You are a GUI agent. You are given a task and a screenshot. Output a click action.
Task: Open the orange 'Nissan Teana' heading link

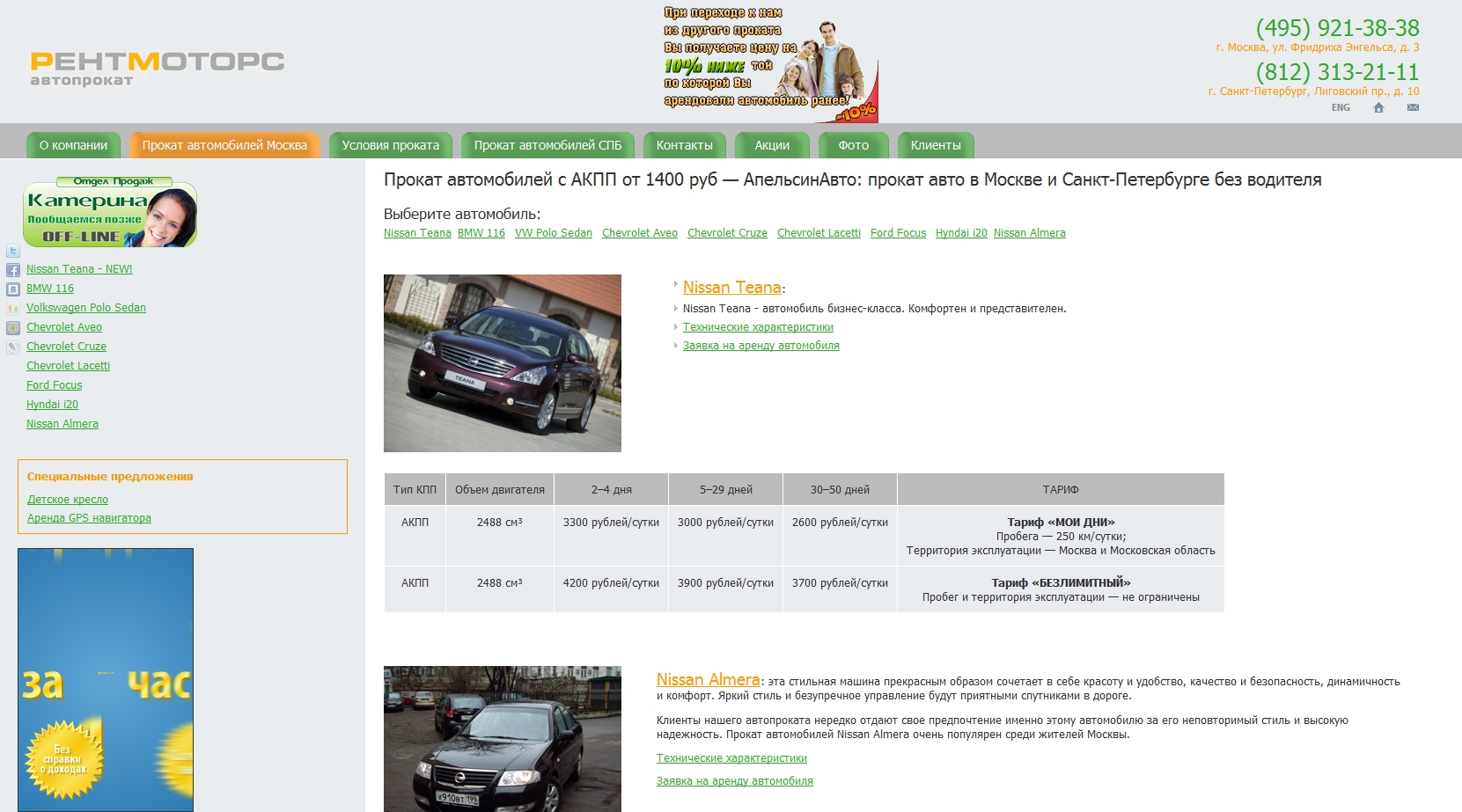tap(732, 288)
